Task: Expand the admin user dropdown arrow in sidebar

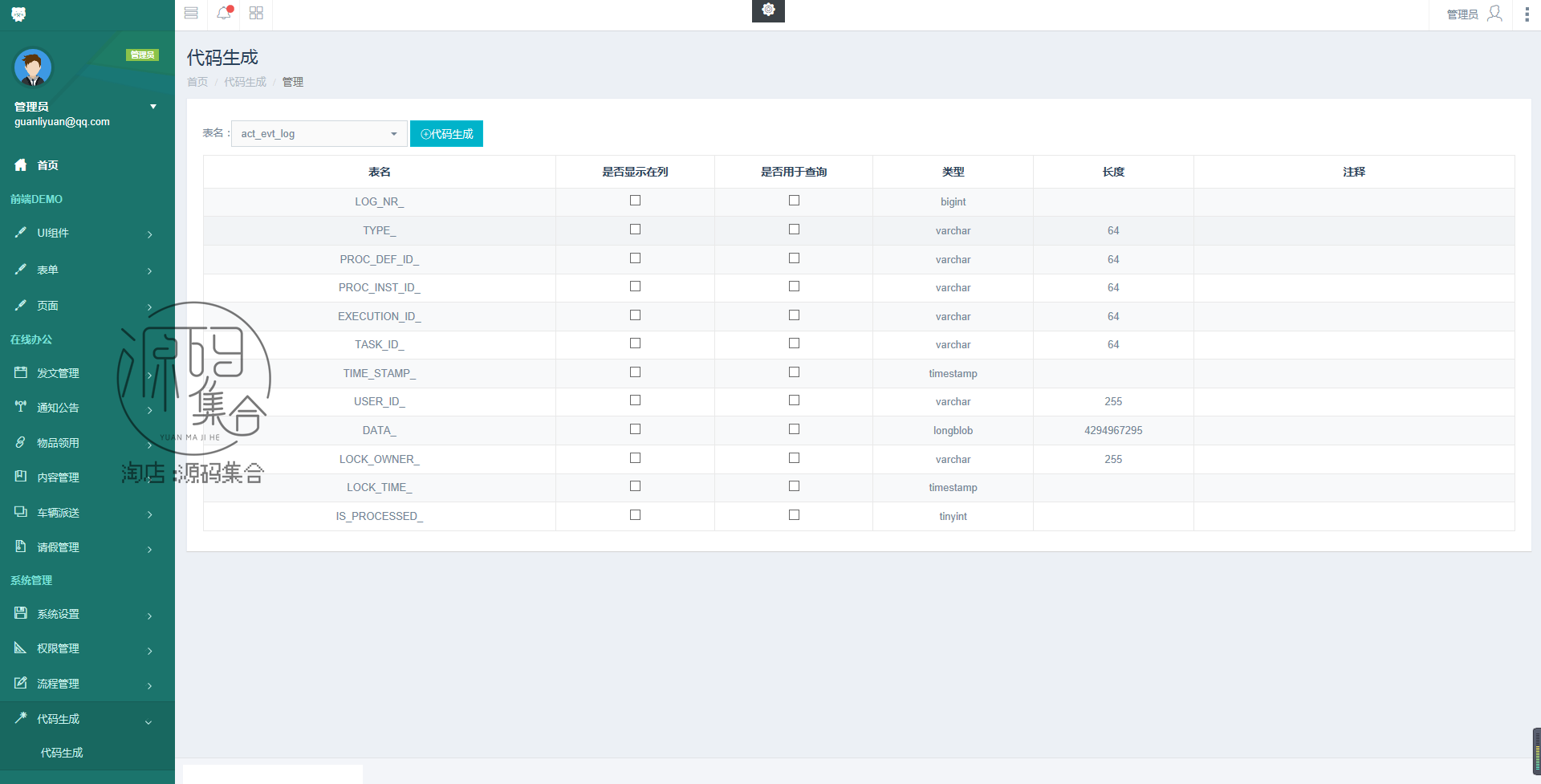Action: tap(153, 107)
